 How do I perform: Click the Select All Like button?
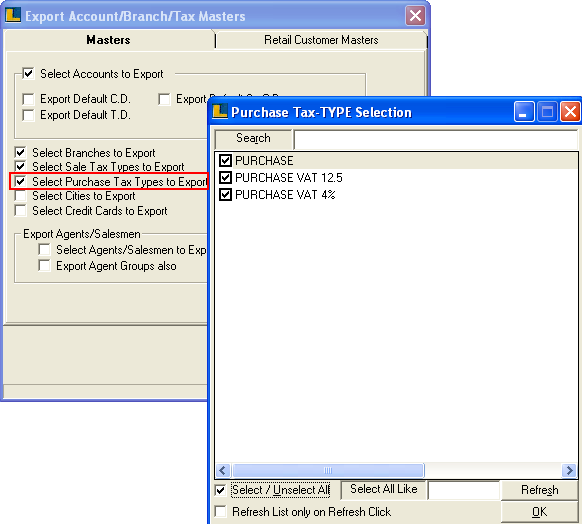click(x=383, y=489)
